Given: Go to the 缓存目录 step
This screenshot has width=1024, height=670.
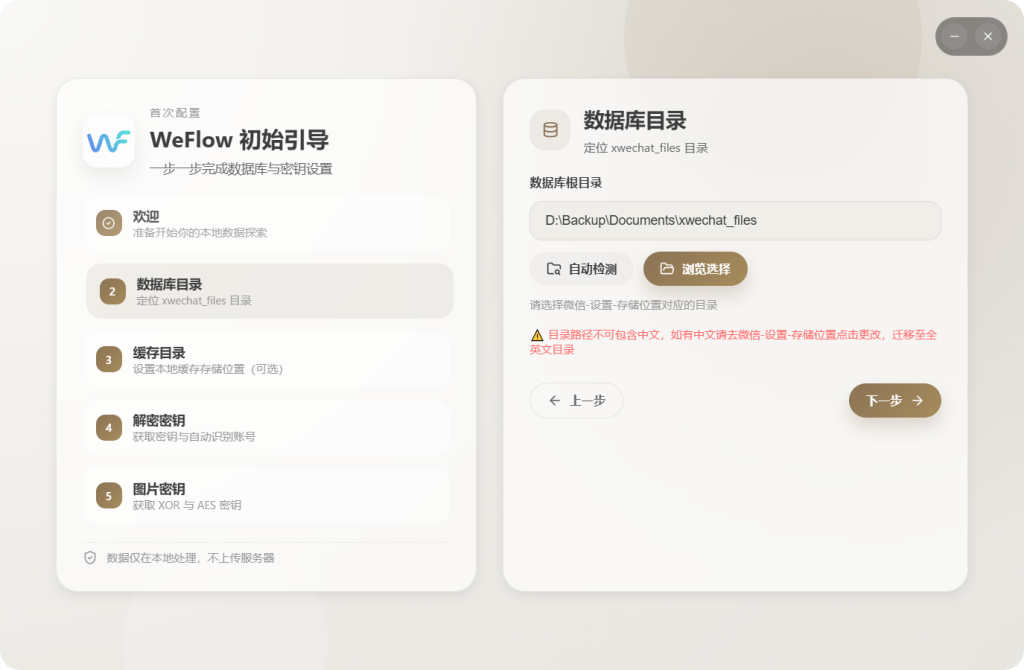Looking at the screenshot, I should point(268,360).
